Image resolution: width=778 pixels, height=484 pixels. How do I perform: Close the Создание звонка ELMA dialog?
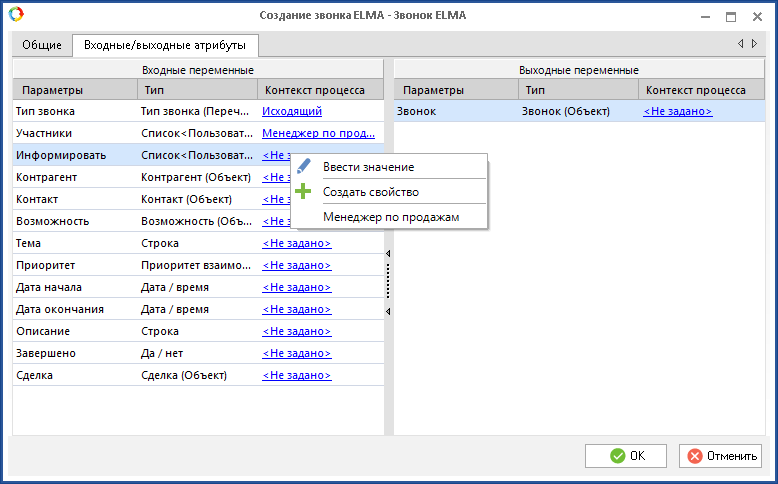[x=757, y=16]
